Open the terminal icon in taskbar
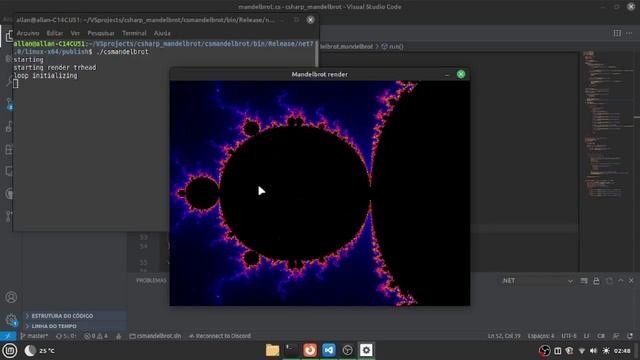This screenshot has width=640, height=360. 291,350
